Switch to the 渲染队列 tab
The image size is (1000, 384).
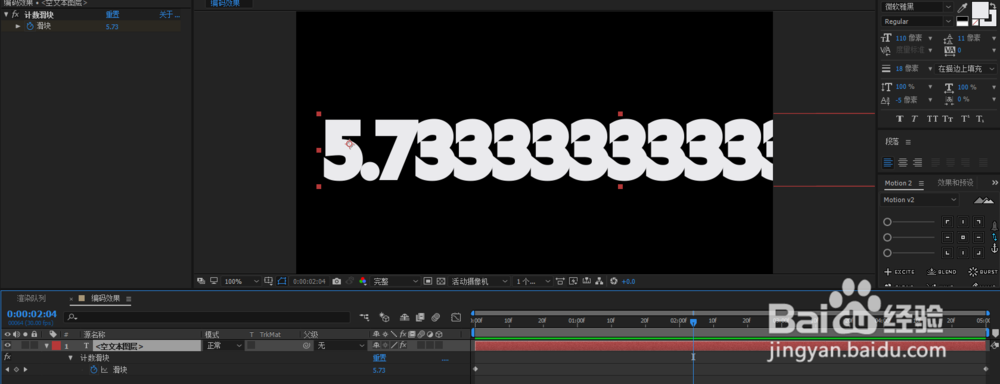(x=31, y=298)
